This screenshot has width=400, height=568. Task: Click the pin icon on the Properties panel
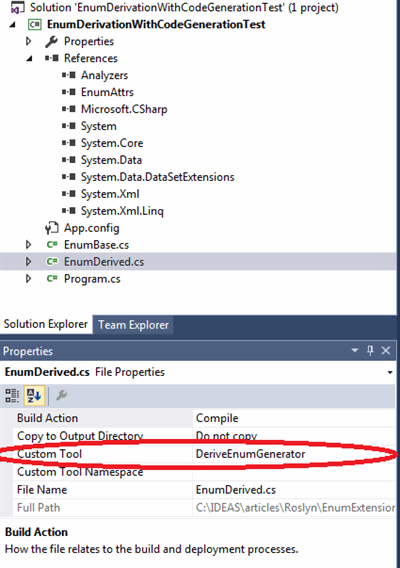point(370,350)
